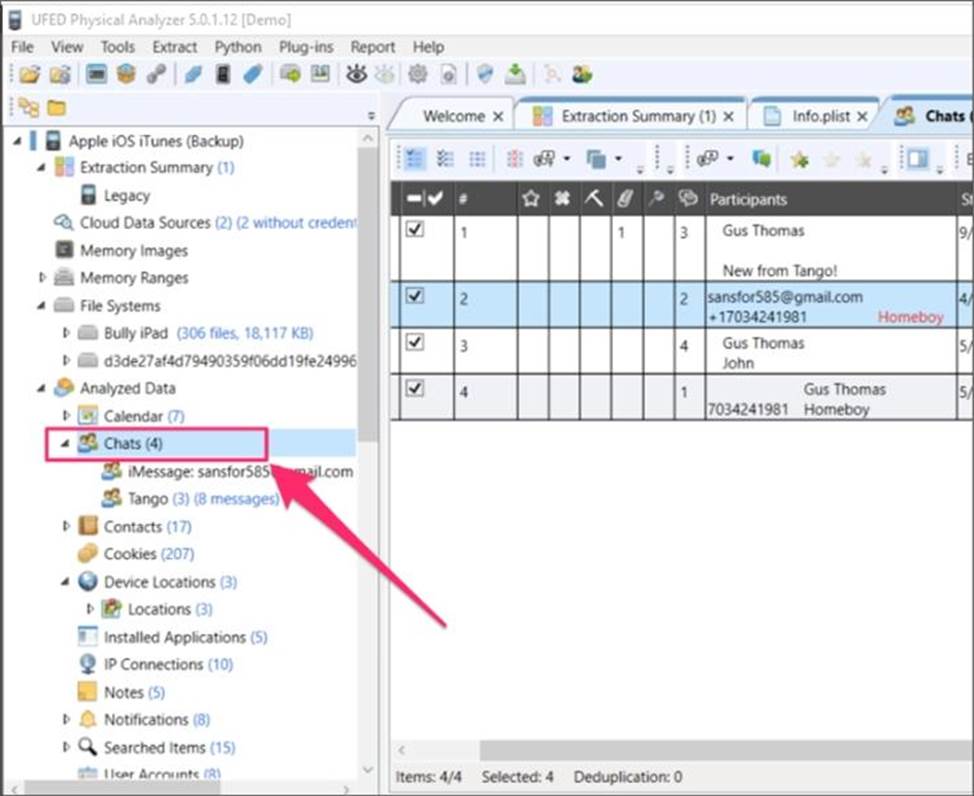Viewport: 974px width, 796px height.
Task: Click the blue shield icon in toolbar
Action: (485, 74)
